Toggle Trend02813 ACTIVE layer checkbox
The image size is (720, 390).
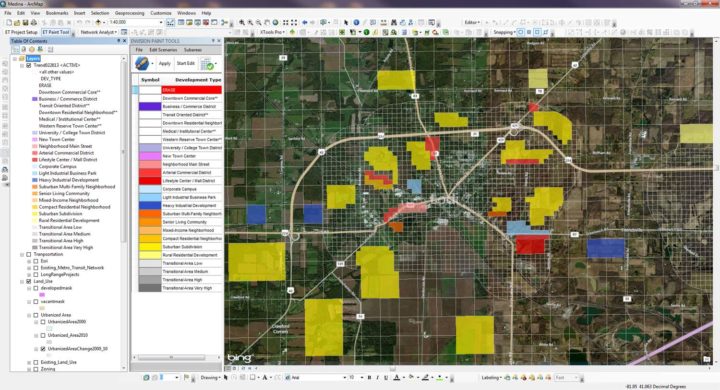pyautogui.click(x=28, y=65)
